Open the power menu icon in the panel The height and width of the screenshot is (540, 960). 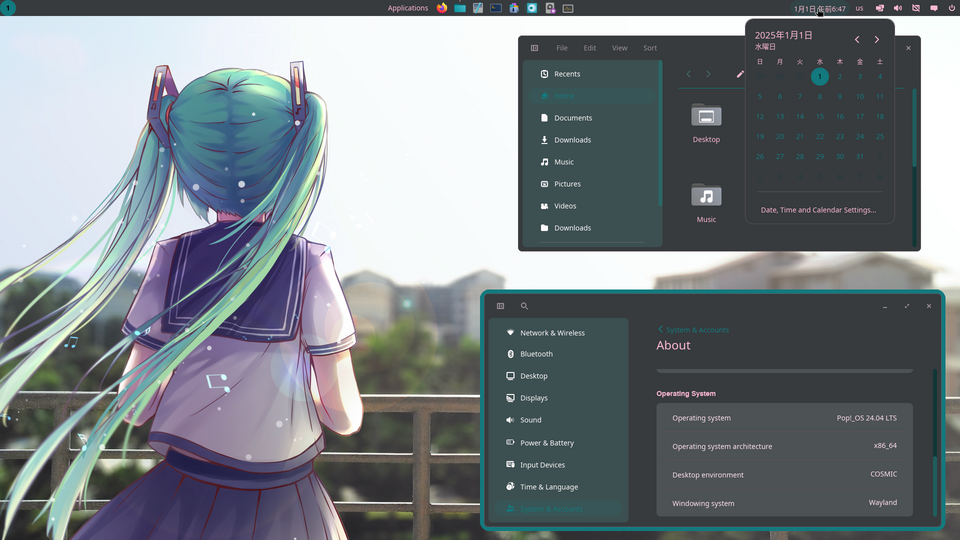click(x=951, y=8)
